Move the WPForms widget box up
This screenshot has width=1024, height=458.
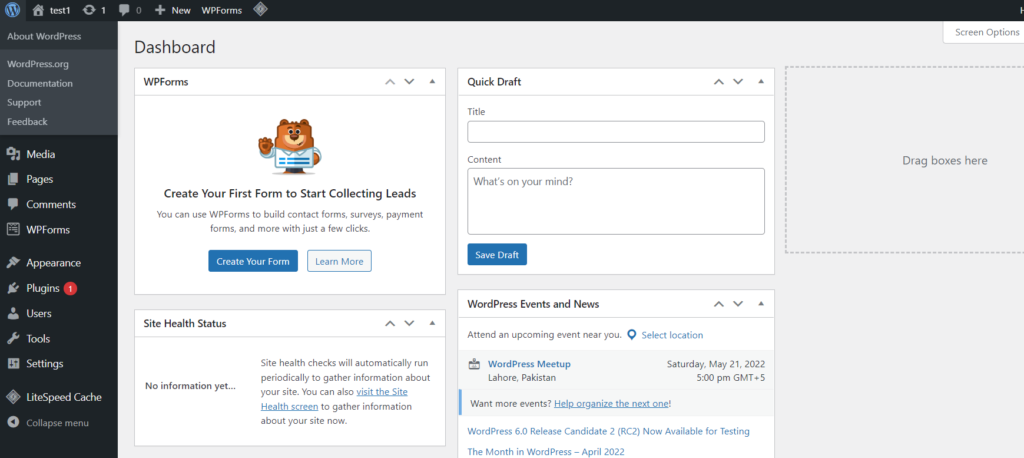click(390, 82)
